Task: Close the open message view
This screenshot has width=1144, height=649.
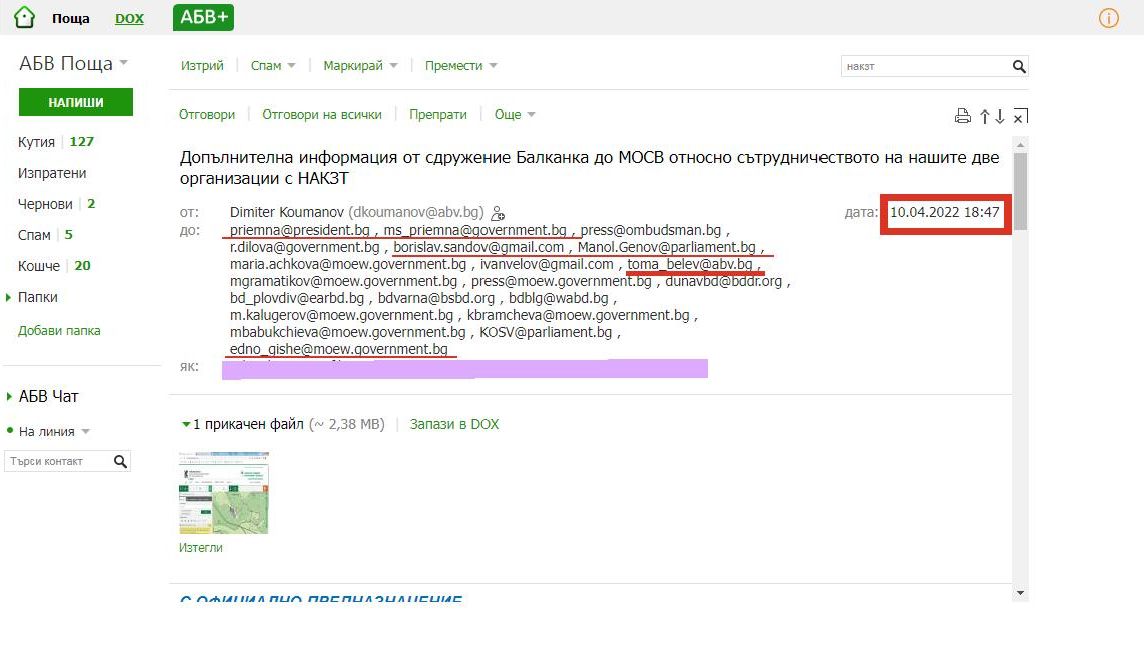Action: point(1020,116)
